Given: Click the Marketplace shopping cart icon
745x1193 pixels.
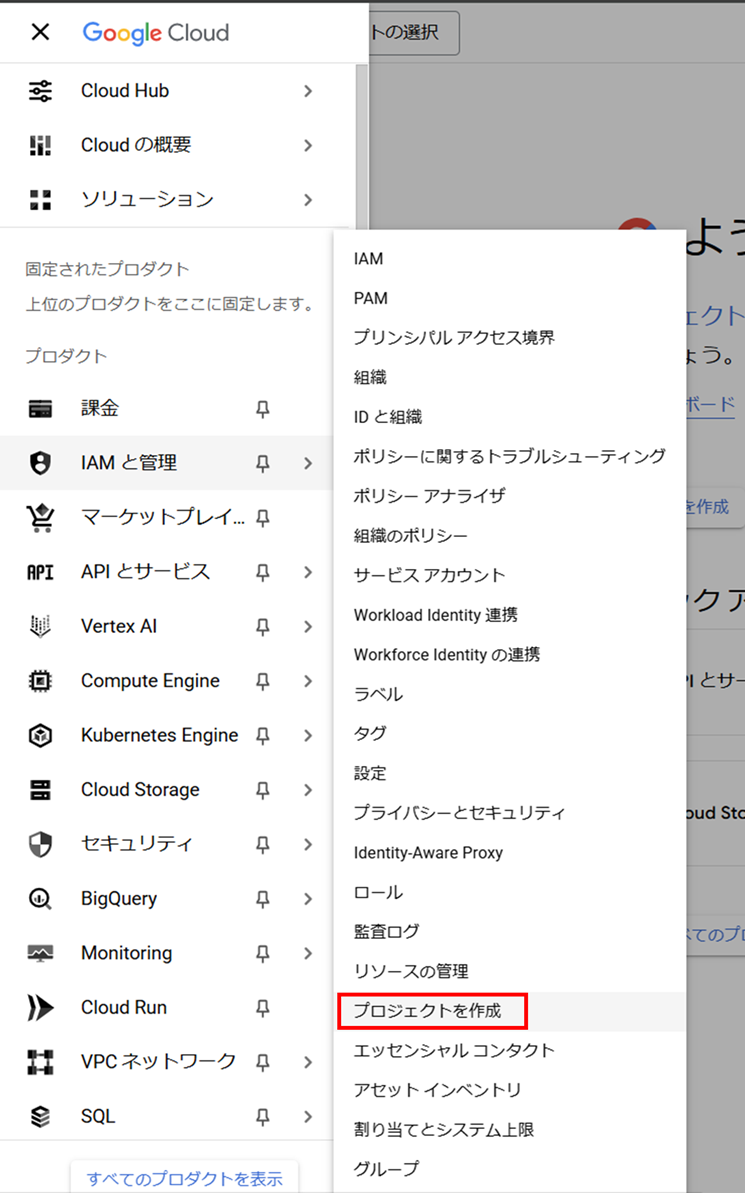Looking at the screenshot, I should (x=40, y=517).
